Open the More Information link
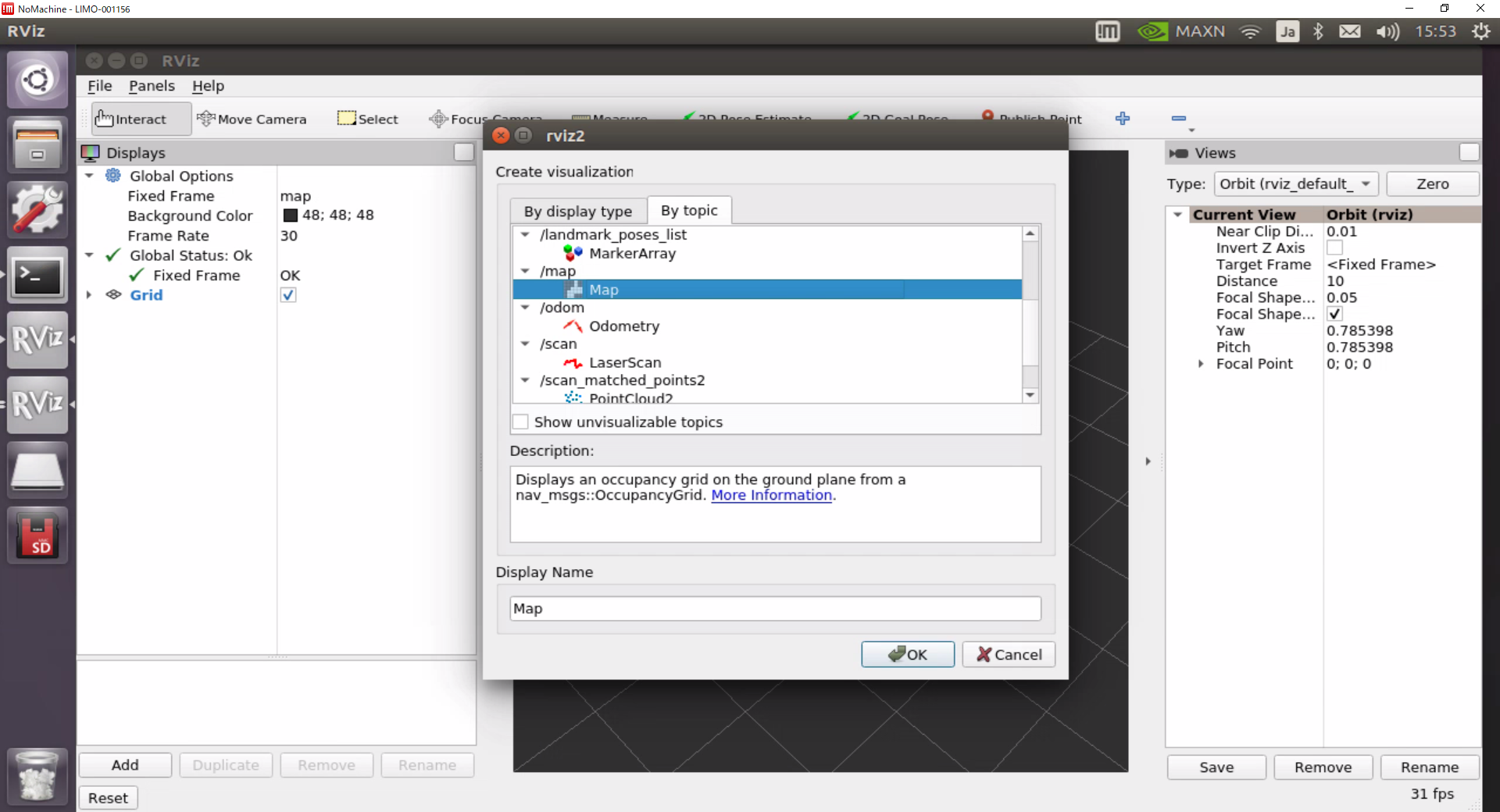 [771, 495]
